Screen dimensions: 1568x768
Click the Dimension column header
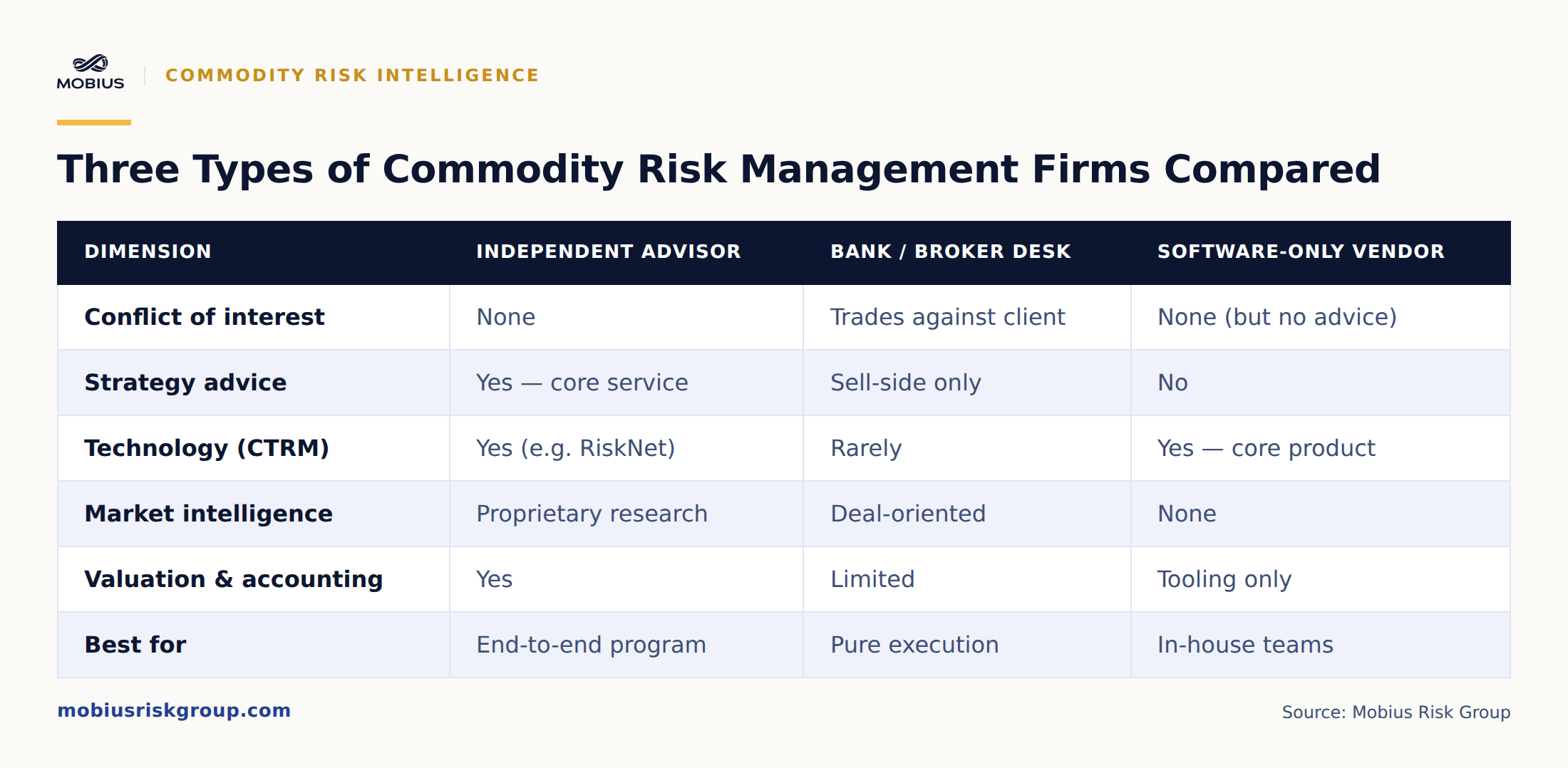(x=148, y=251)
